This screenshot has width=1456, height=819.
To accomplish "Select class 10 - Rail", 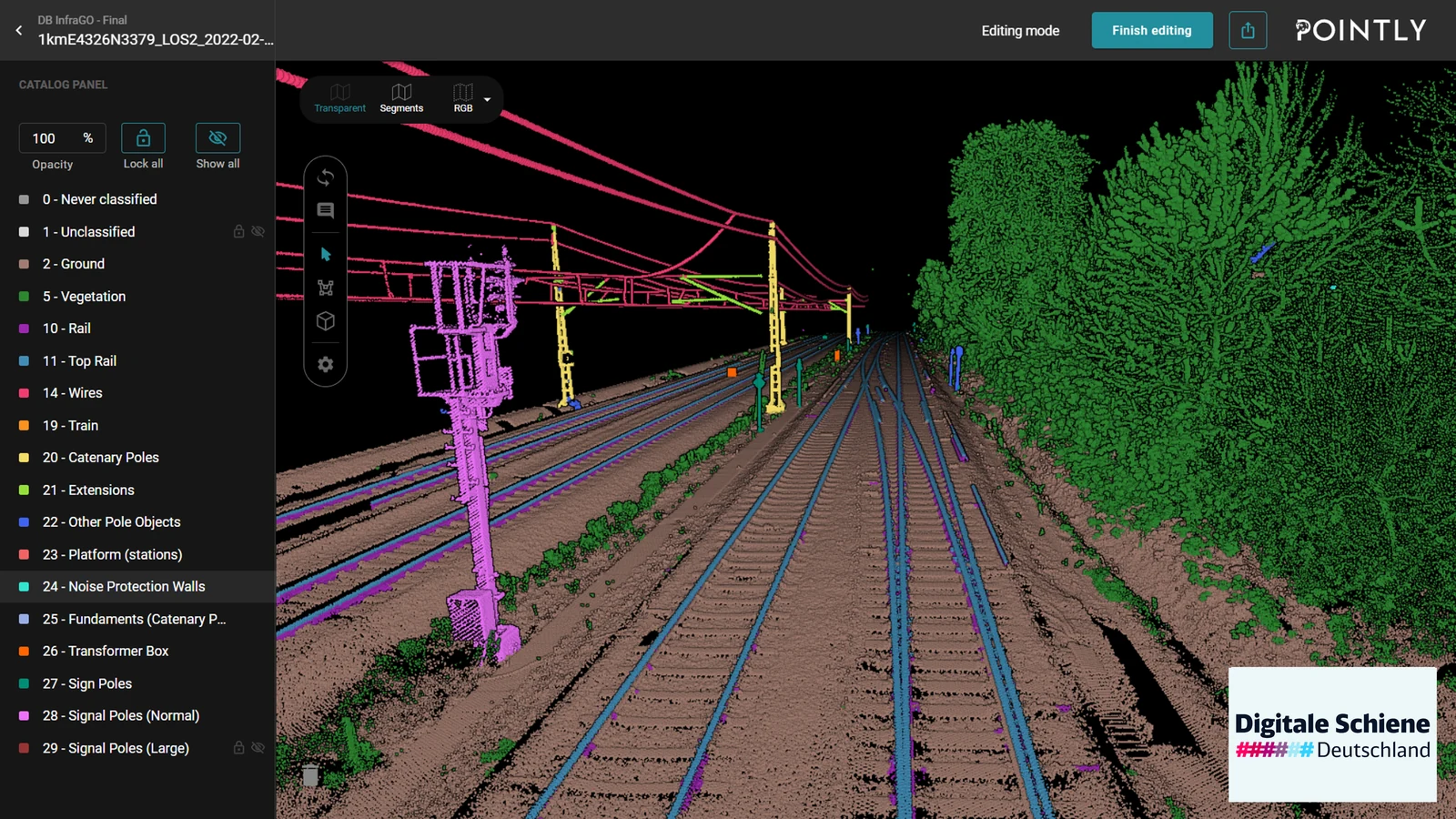I will (137, 329).
